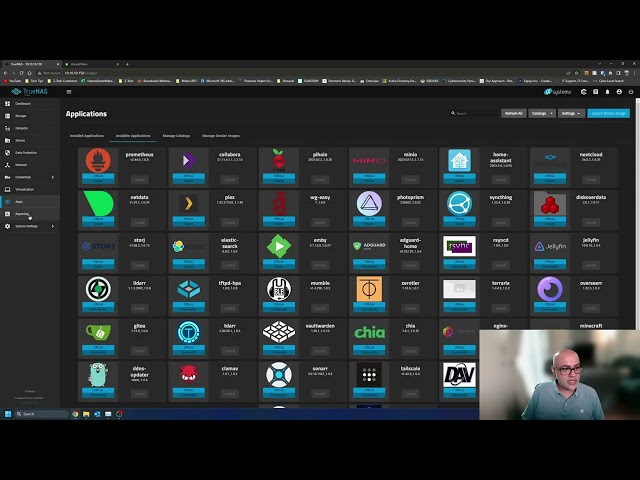Click the Jellyfin logo icon
Screen dimensions: 640x480
point(550,246)
